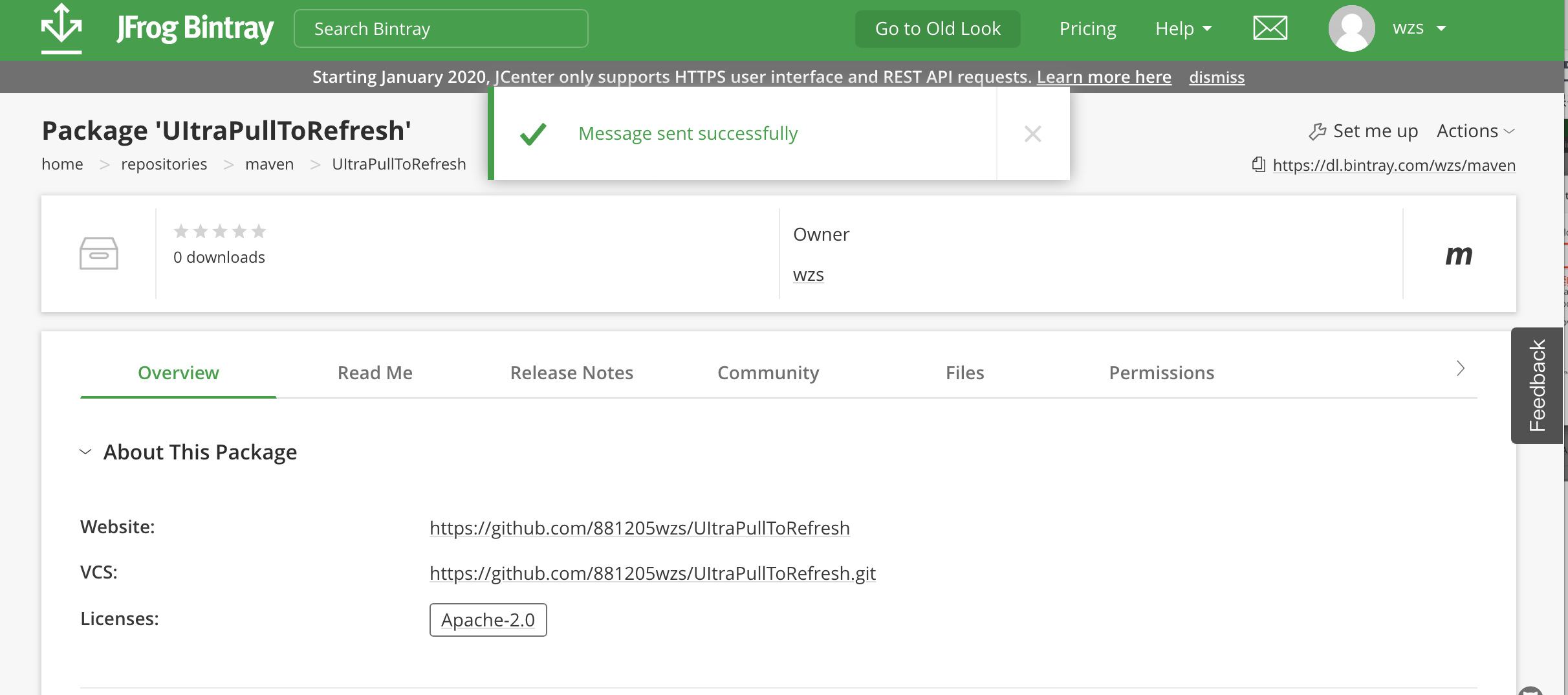This screenshot has width=1568, height=695.
Task: Click the green success checkmark icon
Action: pyautogui.click(x=533, y=134)
